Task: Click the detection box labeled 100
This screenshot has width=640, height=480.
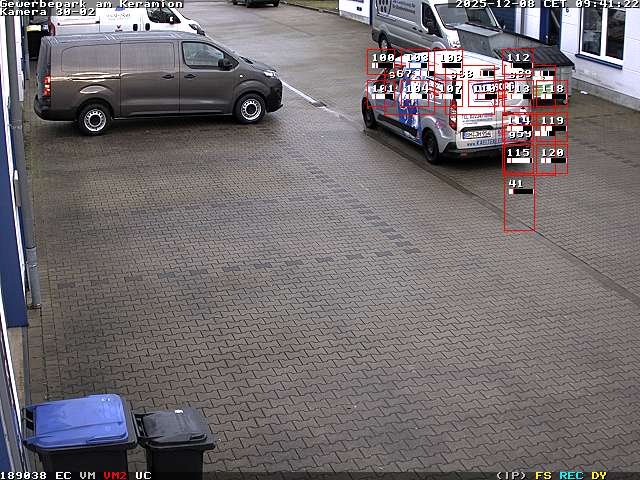Action: point(382,62)
